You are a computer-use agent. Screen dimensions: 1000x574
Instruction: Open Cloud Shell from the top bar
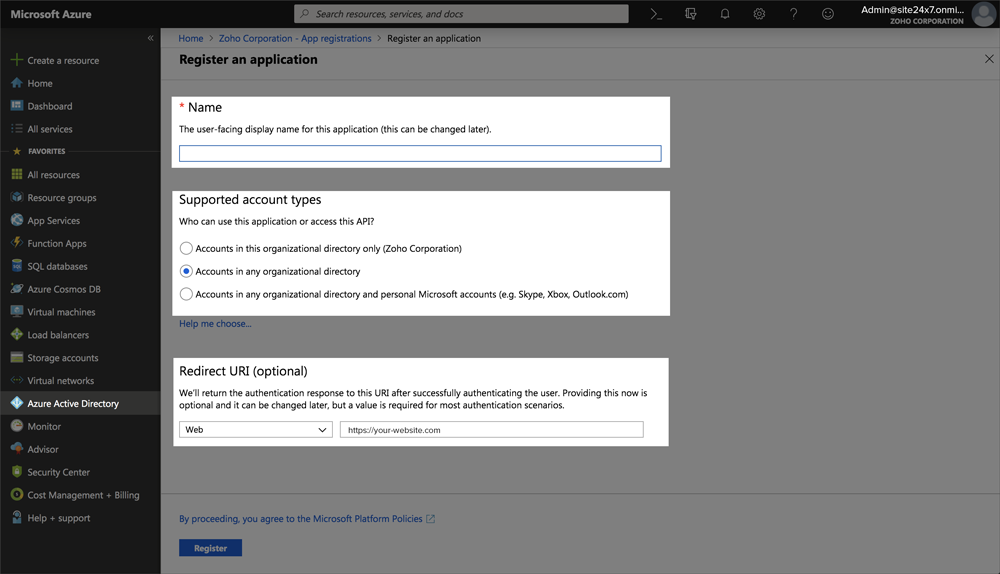[656, 13]
